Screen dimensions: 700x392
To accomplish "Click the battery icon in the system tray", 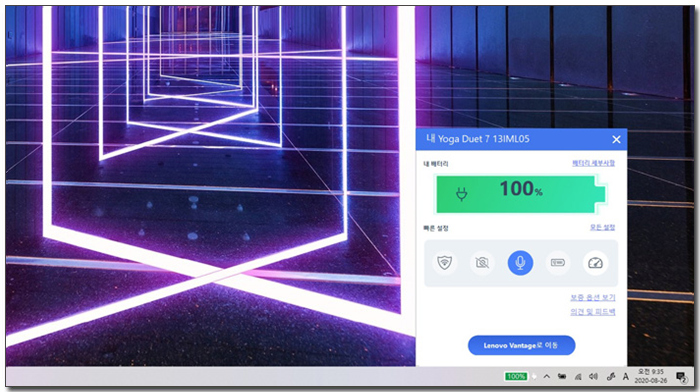I will 562,376.
